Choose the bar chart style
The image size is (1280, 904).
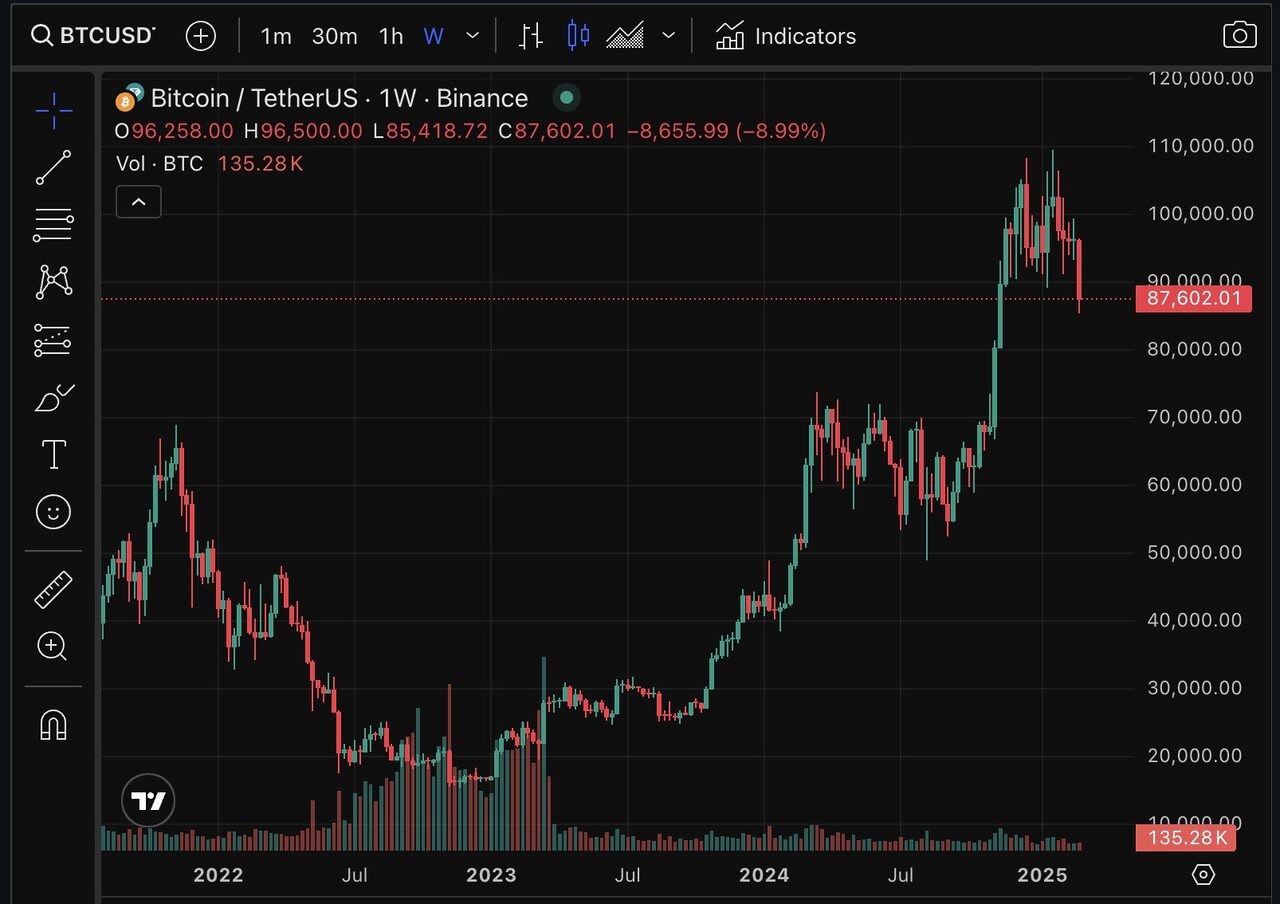[x=530, y=36]
